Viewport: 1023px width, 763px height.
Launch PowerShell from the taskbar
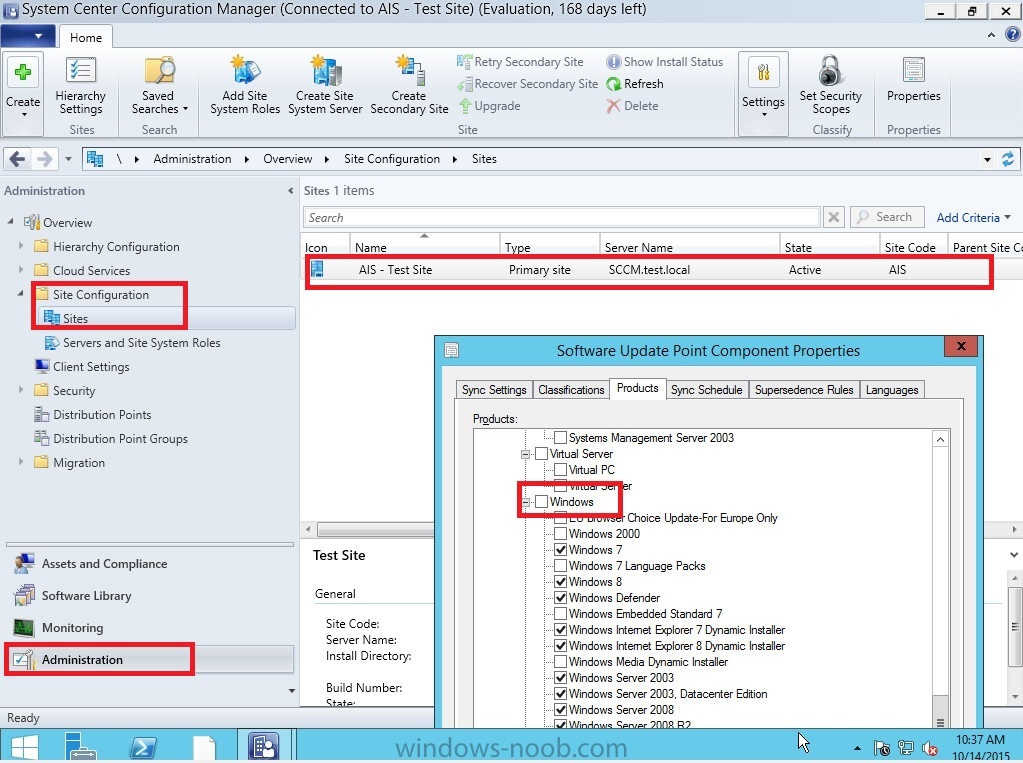143,747
